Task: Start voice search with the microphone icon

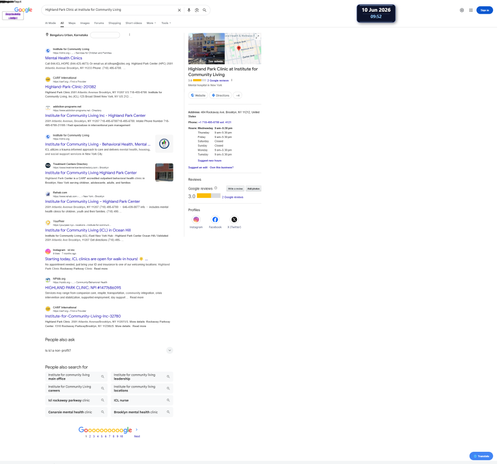Action: tap(189, 10)
